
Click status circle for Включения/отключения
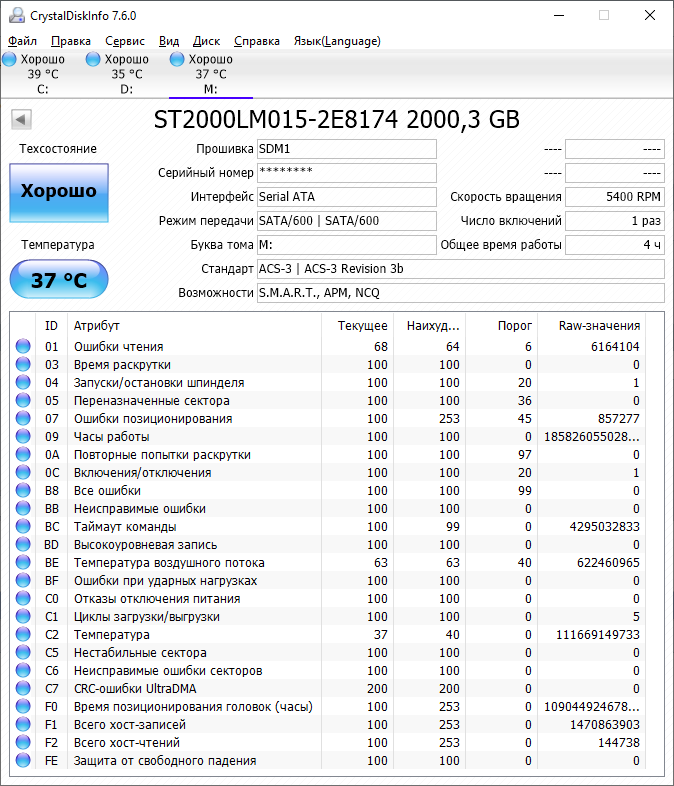click(23, 473)
